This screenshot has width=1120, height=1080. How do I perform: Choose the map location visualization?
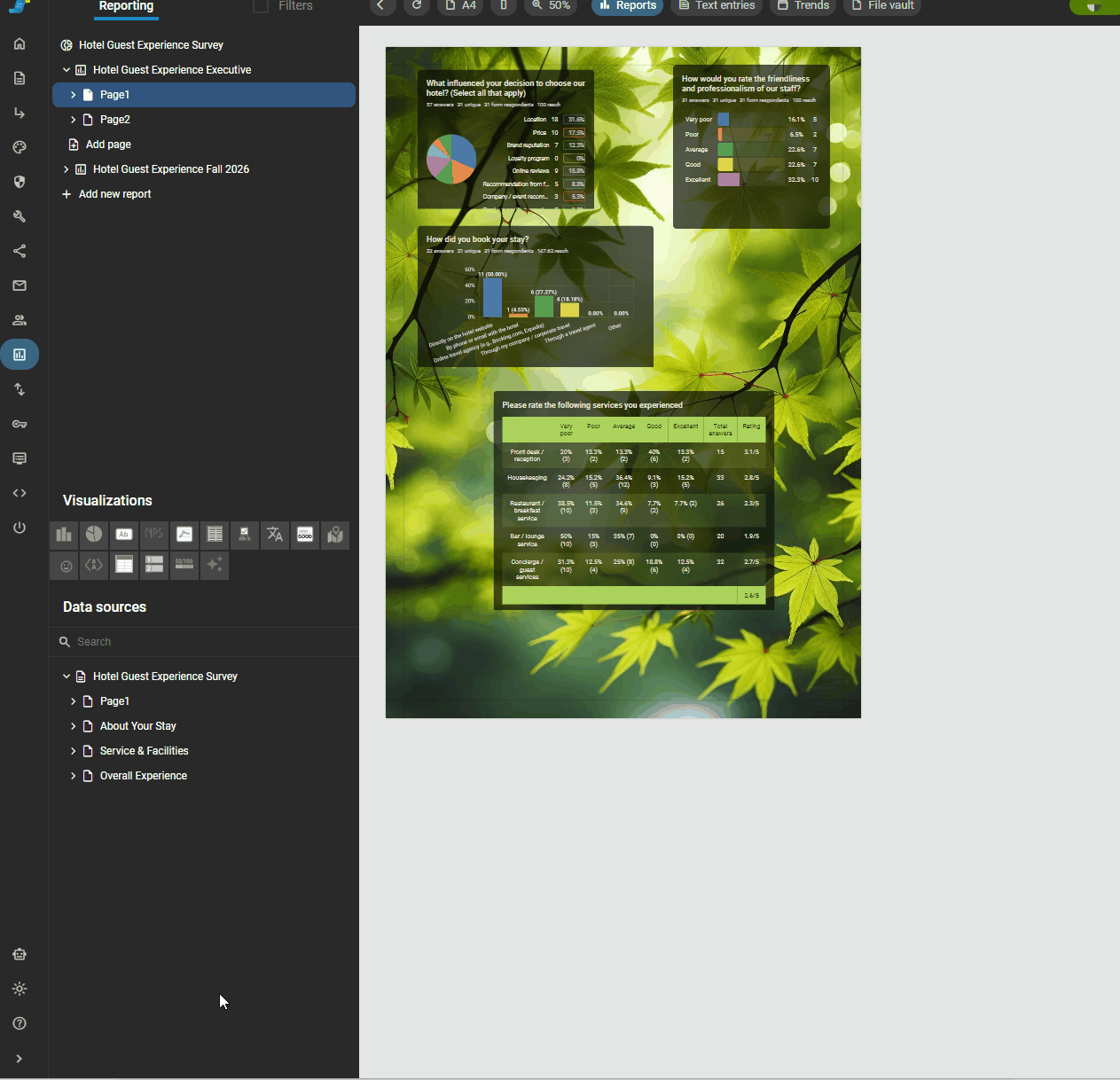click(x=335, y=535)
